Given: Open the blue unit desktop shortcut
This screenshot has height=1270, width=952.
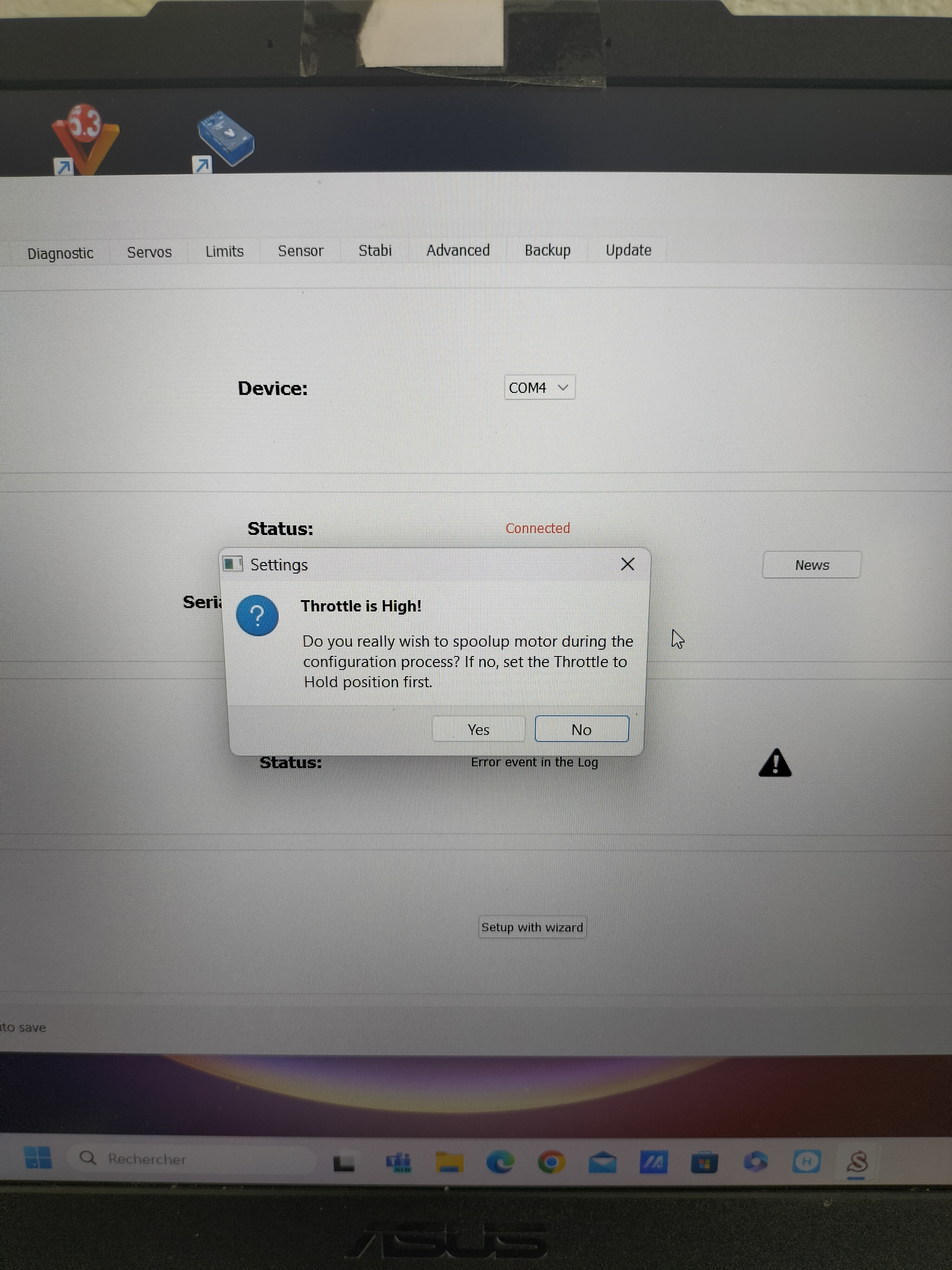Looking at the screenshot, I should (224, 141).
